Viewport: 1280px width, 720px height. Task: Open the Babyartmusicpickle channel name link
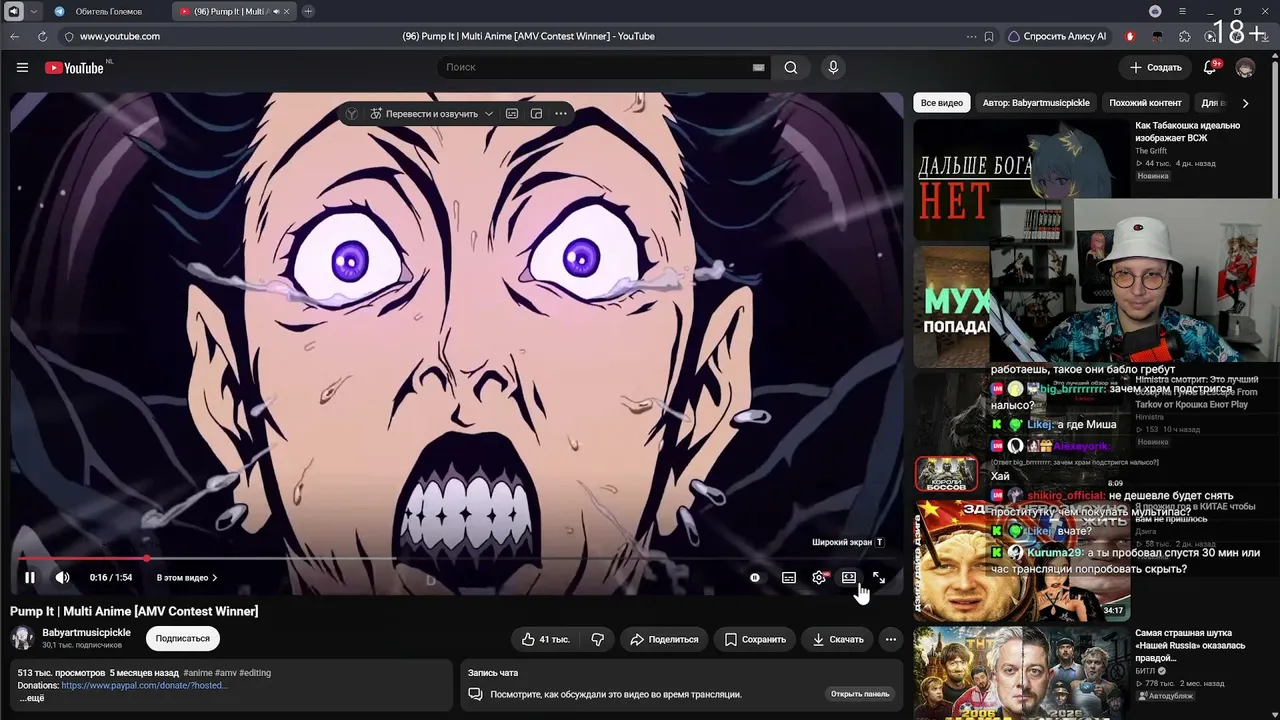point(86,633)
